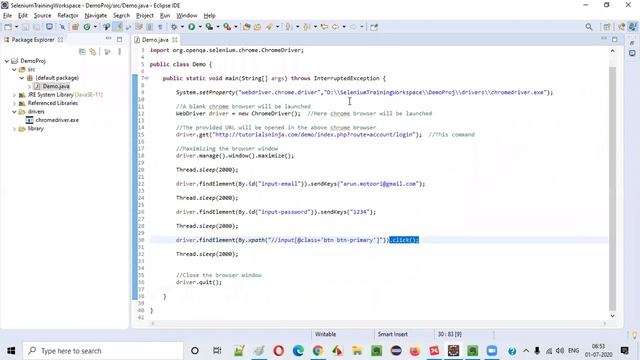The width and height of the screenshot is (640, 360).
Task: Close the Demo.java editor tab
Action: [175, 40]
